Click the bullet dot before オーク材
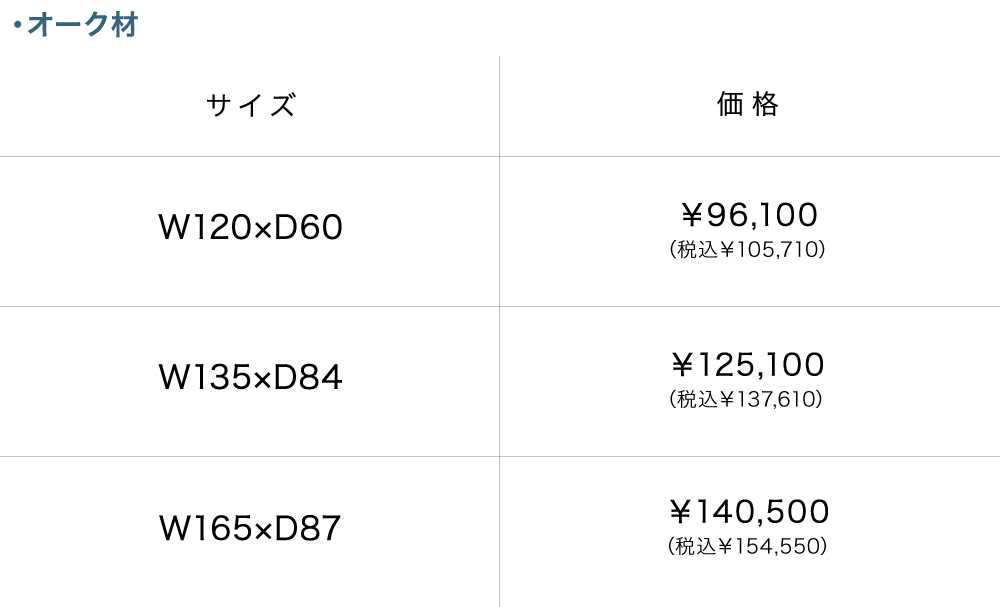 (18, 26)
